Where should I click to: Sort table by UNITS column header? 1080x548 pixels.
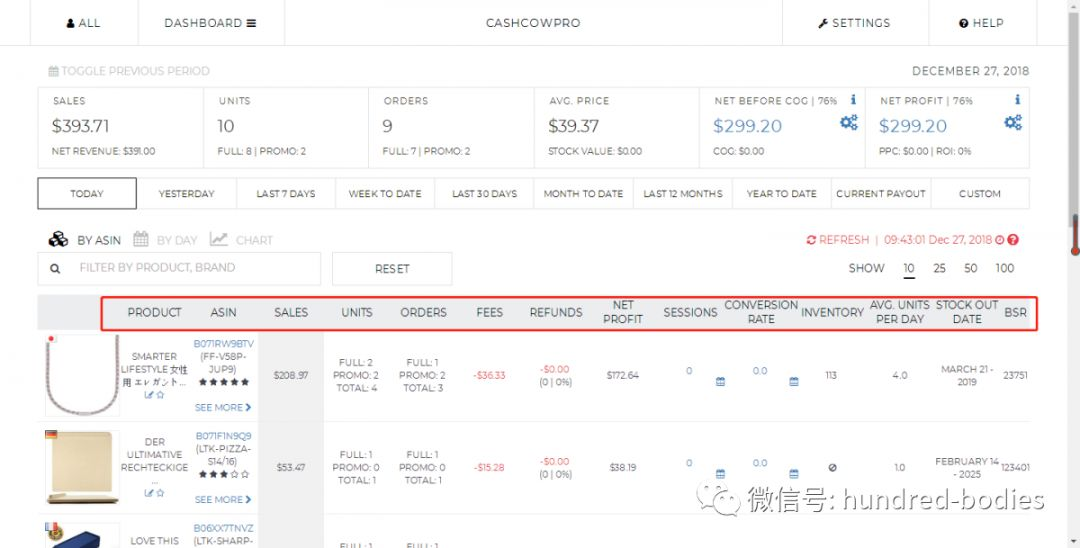(x=357, y=313)
